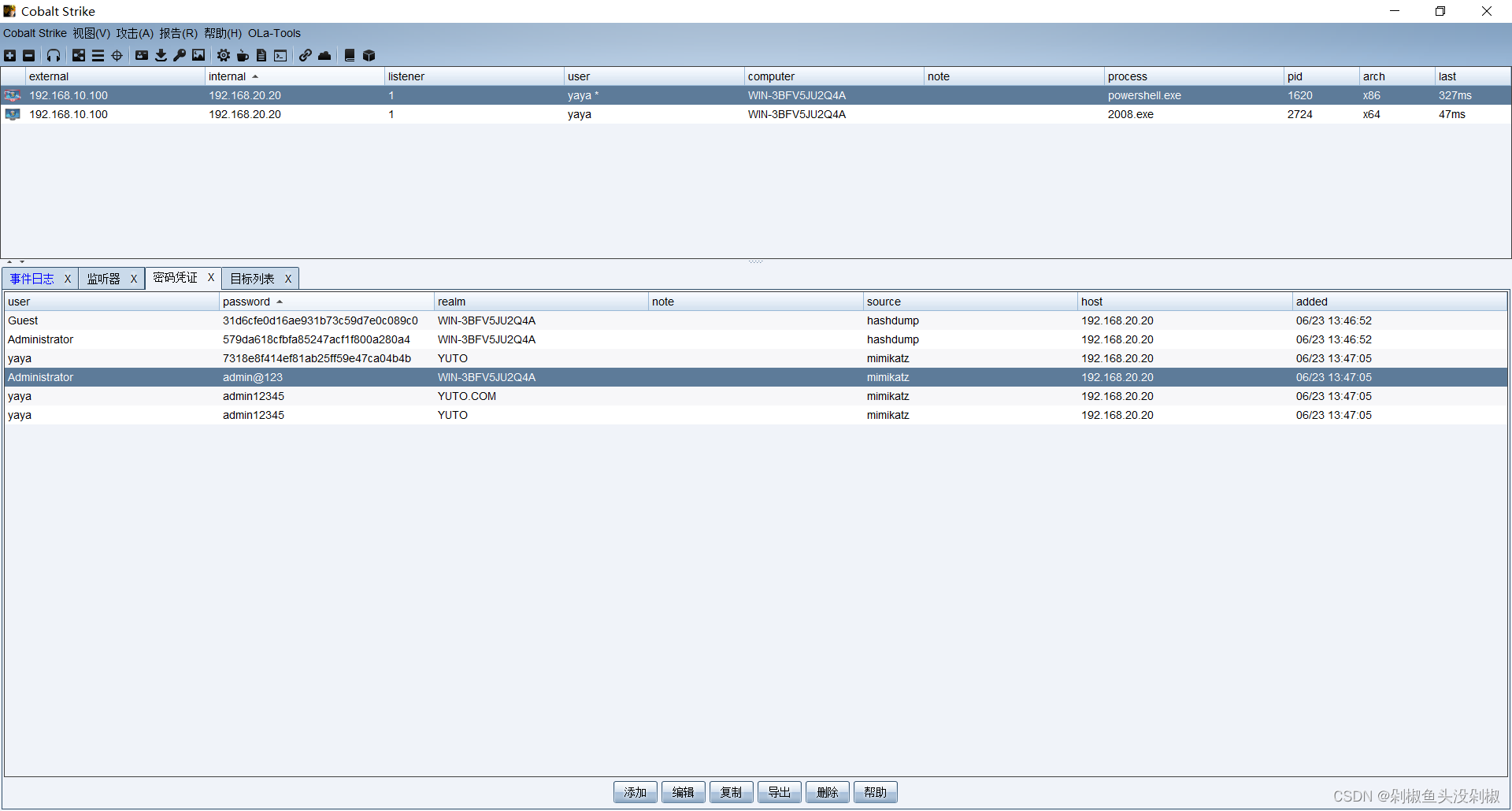Open manage web server cloud icon
The image size is (1512, 811).
(x=324, y=55)
